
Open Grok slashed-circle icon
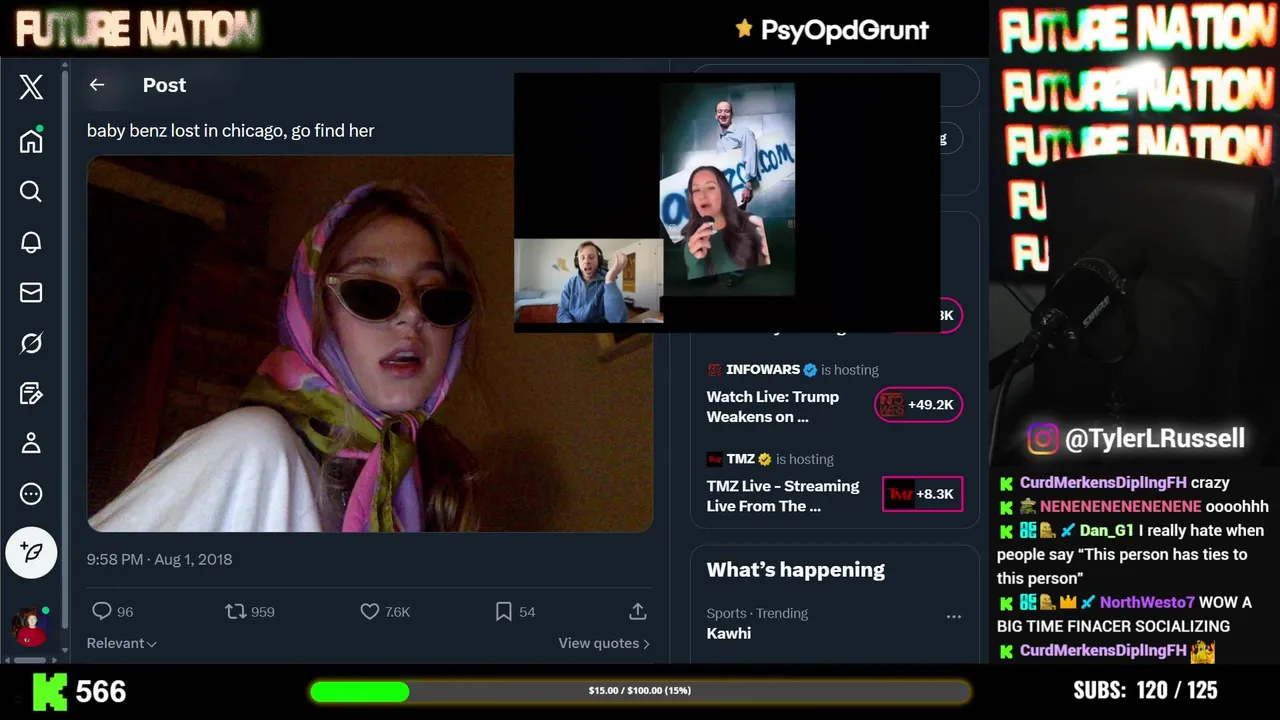tap(31, 343)
